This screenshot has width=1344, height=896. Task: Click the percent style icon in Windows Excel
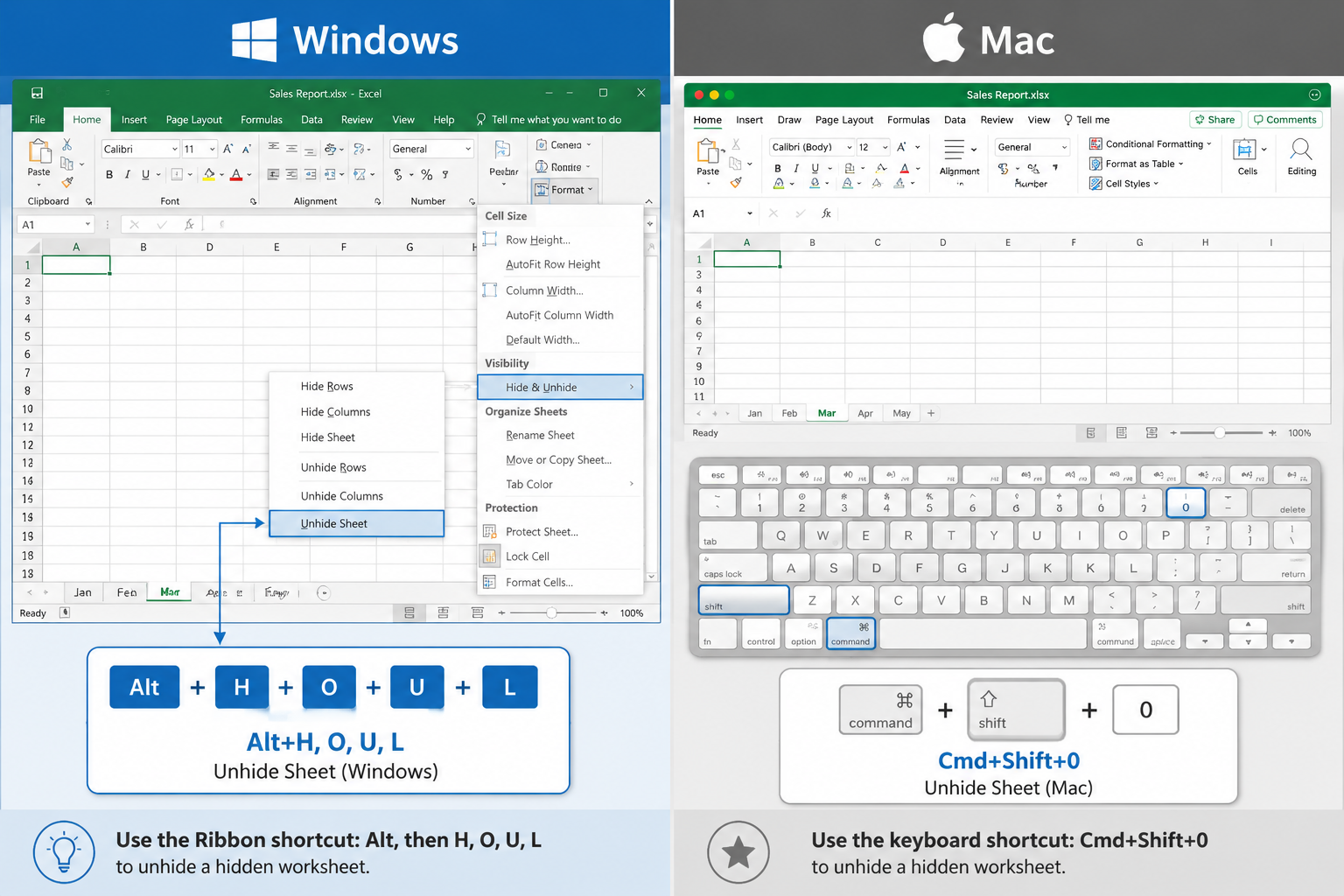[427, 174]
